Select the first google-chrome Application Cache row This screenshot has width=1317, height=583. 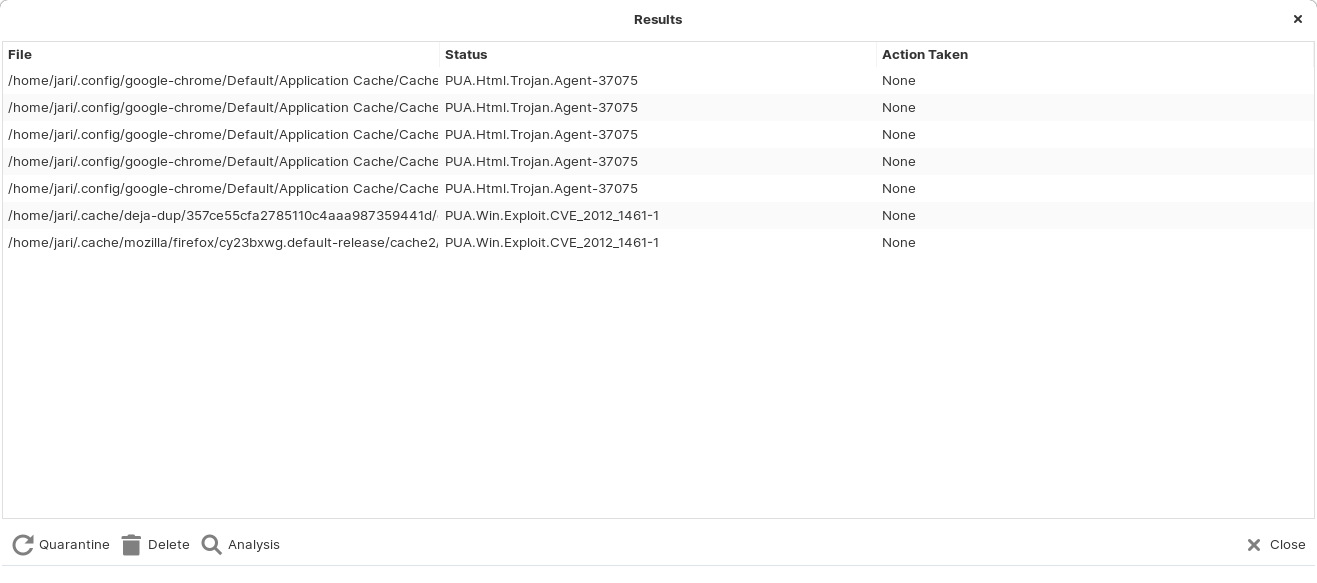click(223, 81)
